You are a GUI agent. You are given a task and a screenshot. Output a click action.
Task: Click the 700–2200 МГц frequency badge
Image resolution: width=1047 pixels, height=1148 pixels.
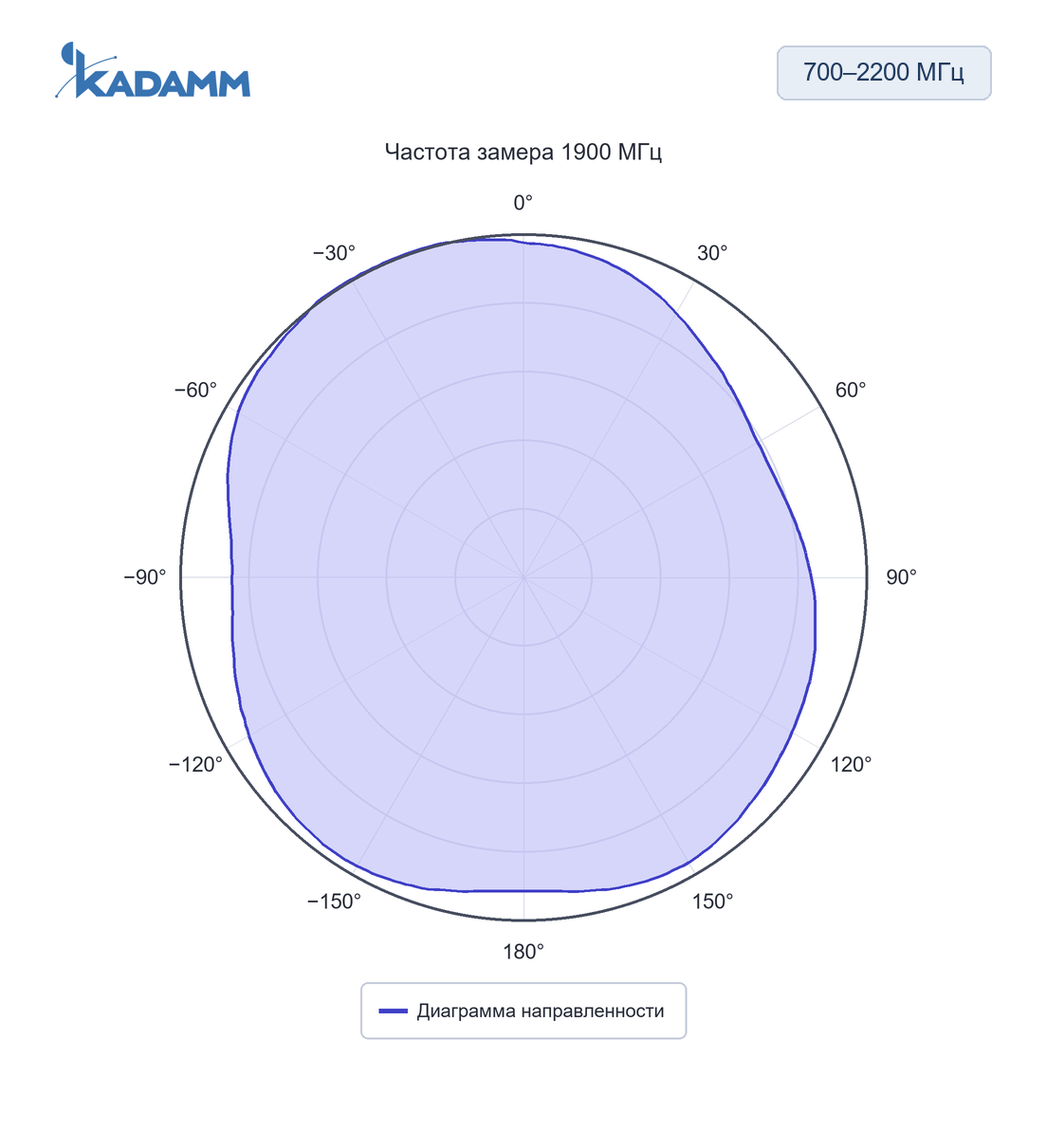pos(884,73)
